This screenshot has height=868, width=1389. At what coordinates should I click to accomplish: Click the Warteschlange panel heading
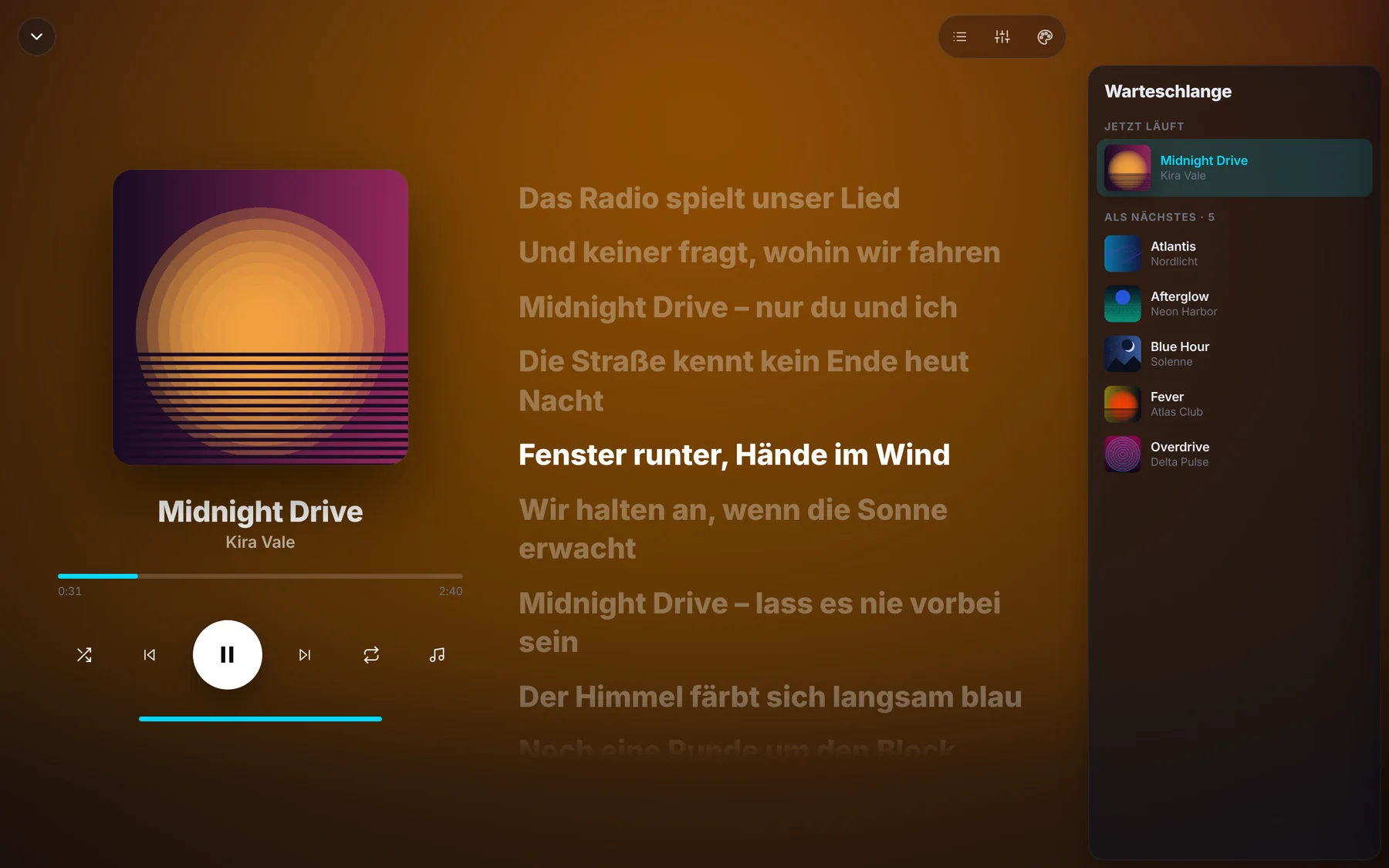click(x=1168, y=91)
